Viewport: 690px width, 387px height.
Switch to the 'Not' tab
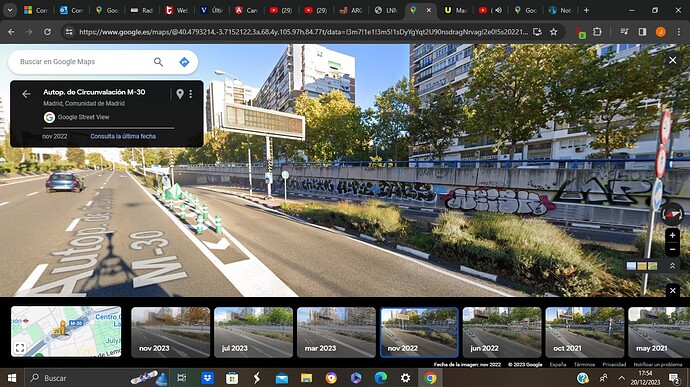560,10
